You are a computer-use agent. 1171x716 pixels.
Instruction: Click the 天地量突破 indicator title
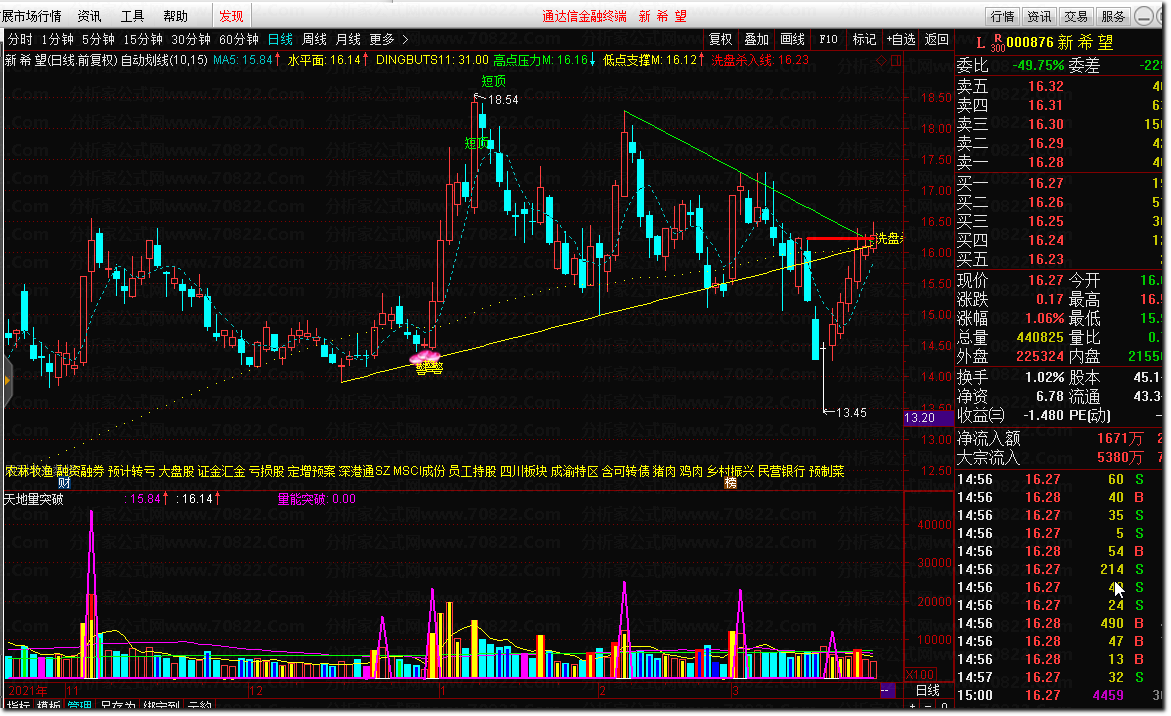(34, 499)
